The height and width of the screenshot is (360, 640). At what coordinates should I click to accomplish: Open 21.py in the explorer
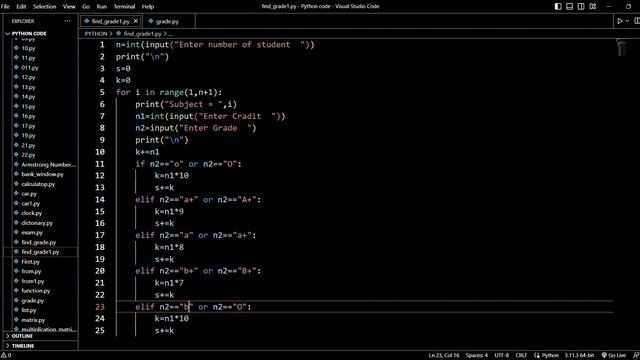pos(28,145)
